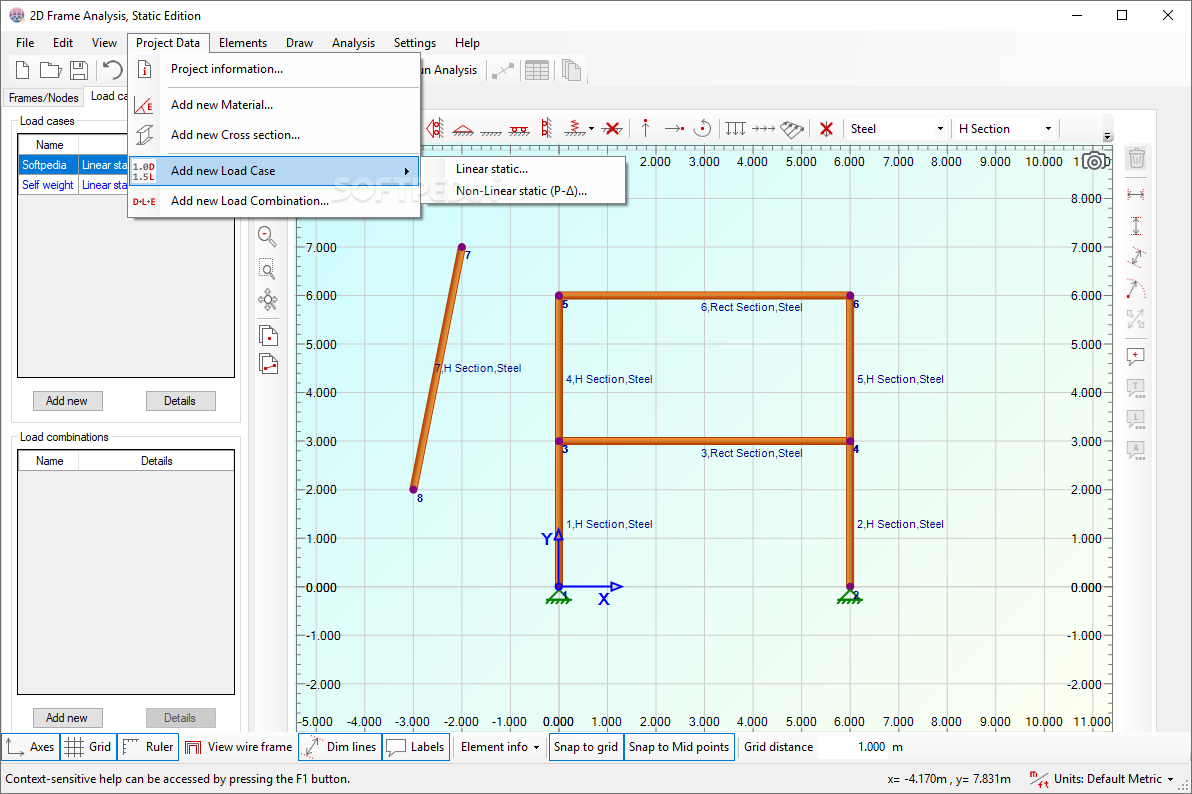Select the Softpedia load case row
This screenshot has height=794, width=1192.
click(x=74, y=165)
